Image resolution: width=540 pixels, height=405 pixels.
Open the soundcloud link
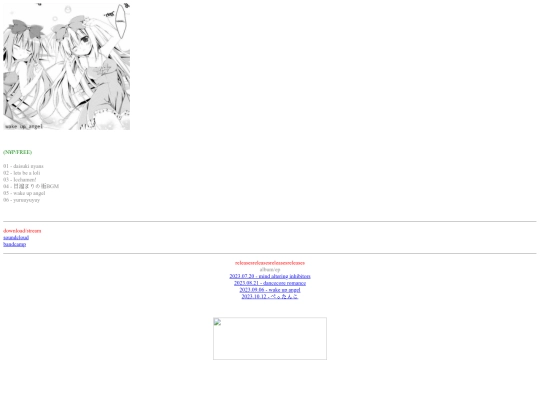click(x=16, y=238)
